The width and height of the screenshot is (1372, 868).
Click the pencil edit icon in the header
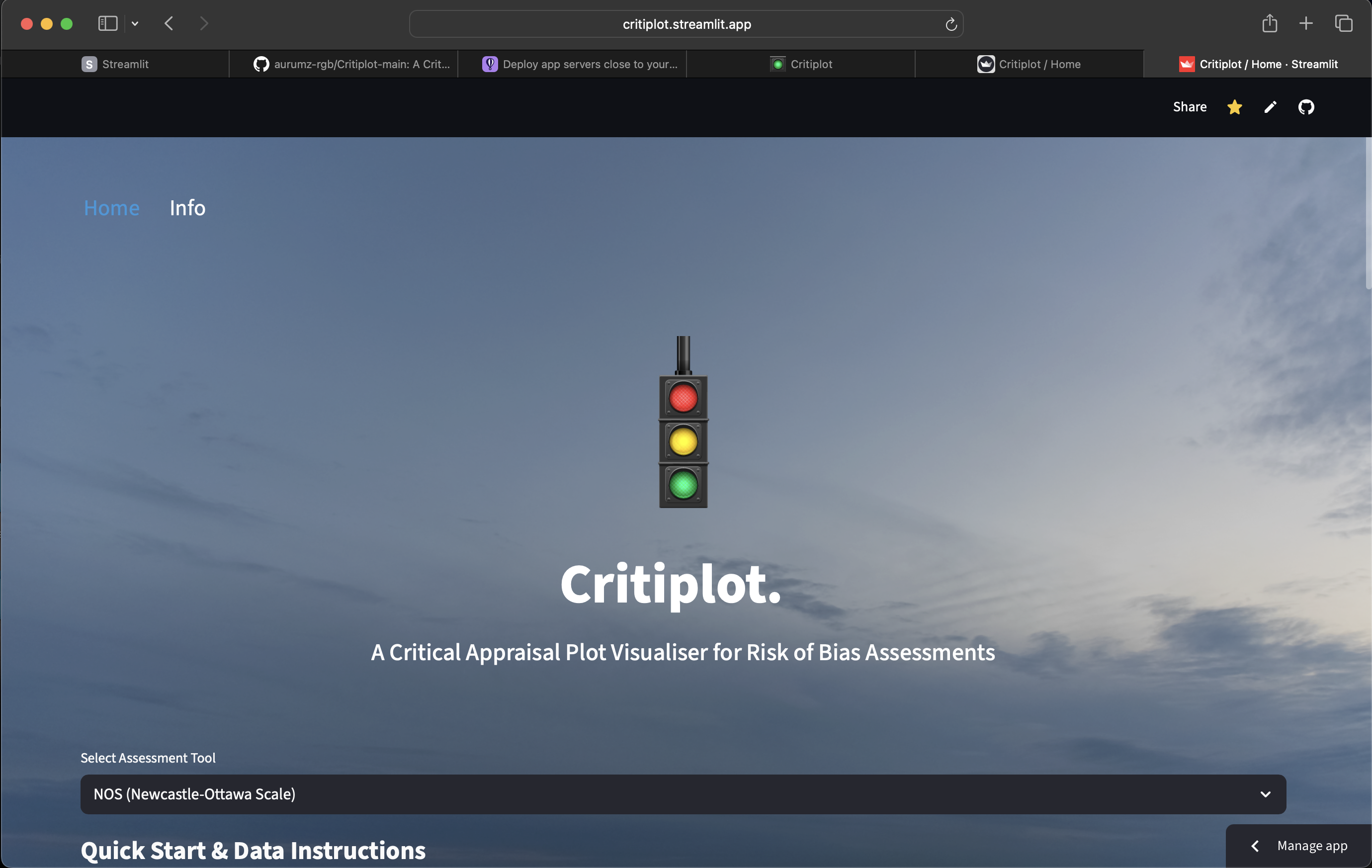tap(1270, 106)
